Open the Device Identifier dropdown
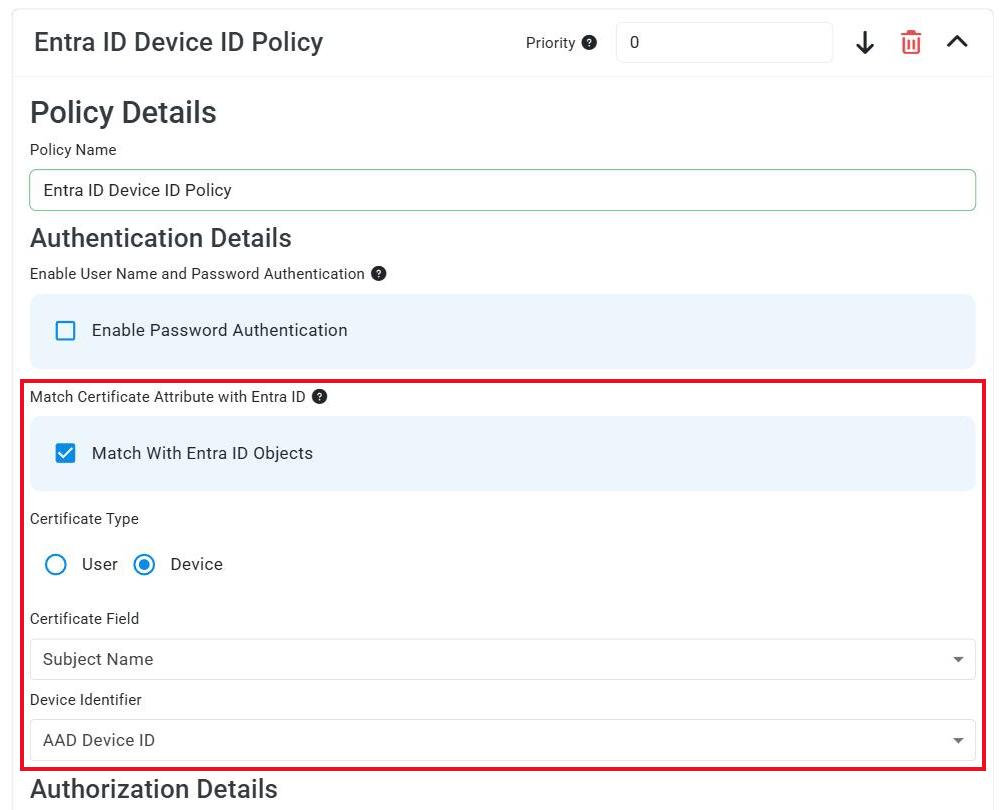This screenshot has width=1006, height=810. tap(502, 740)
